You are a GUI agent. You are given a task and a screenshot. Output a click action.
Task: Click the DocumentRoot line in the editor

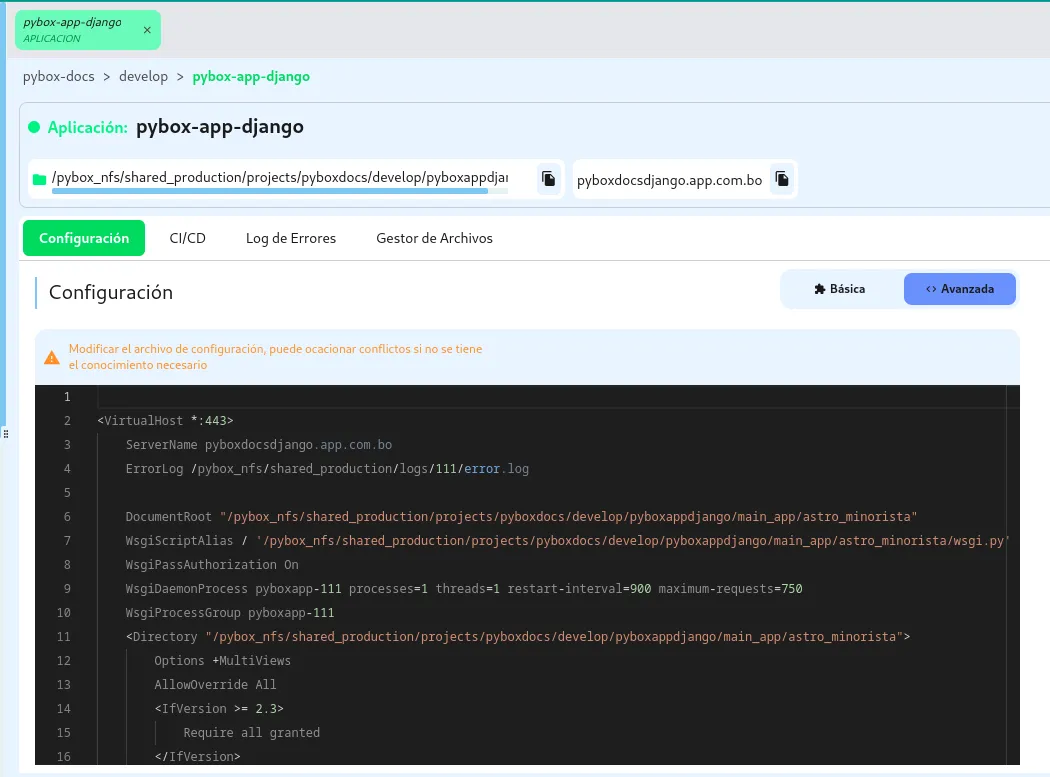pos(521,516)
